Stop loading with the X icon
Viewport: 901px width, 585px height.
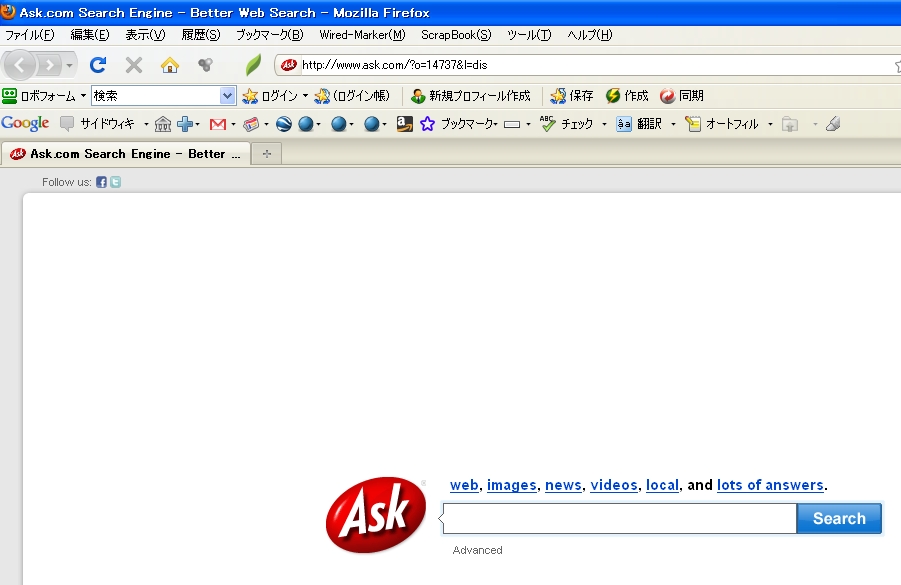pos(134,65)
